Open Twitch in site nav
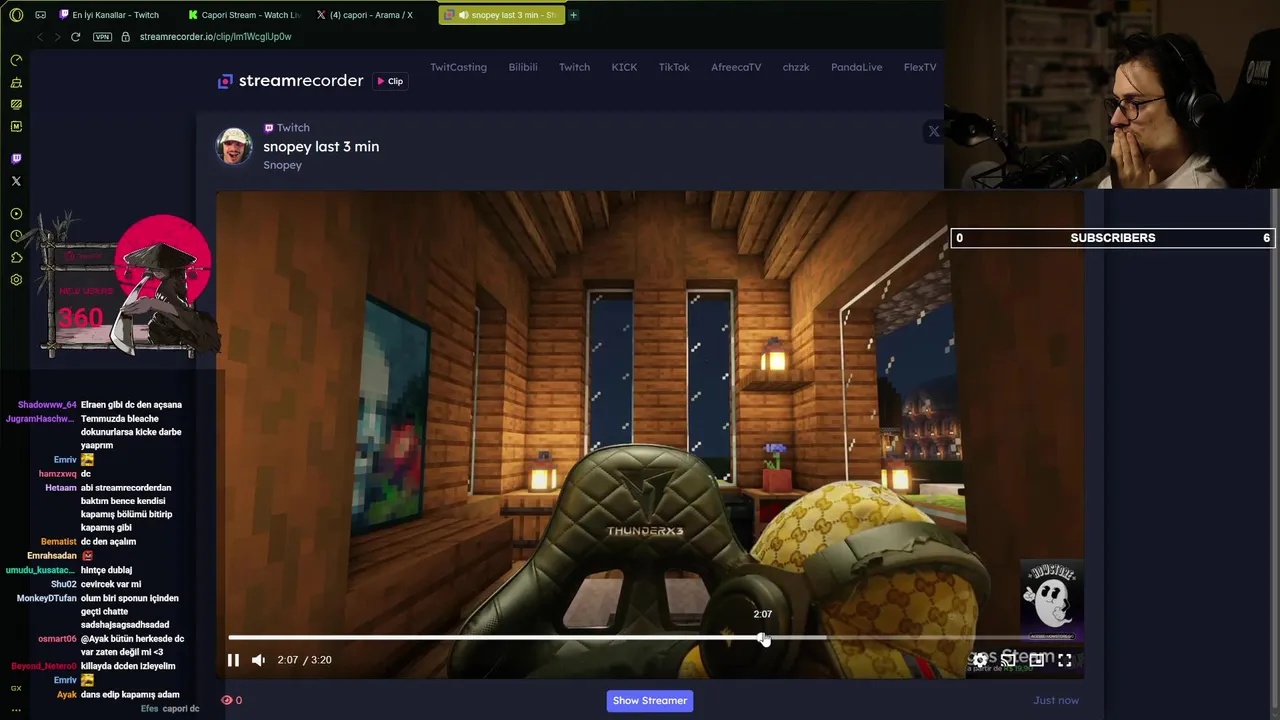Screen dimensions: 1280x720 574,67
